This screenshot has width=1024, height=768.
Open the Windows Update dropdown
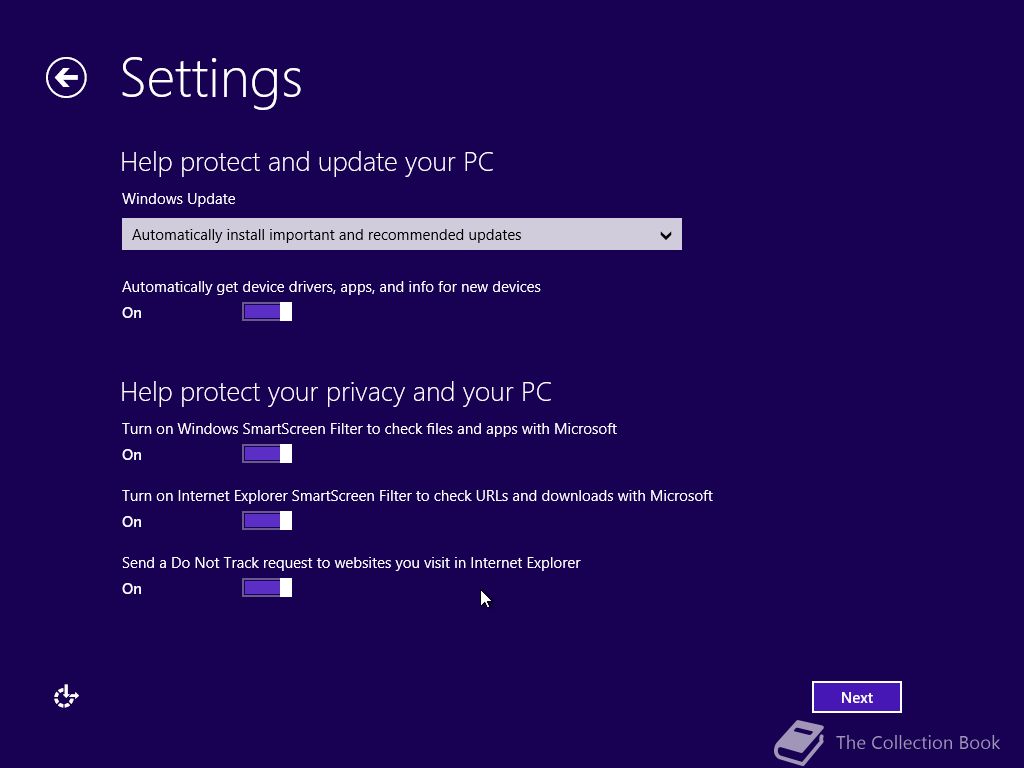click(x=402, y=234)
